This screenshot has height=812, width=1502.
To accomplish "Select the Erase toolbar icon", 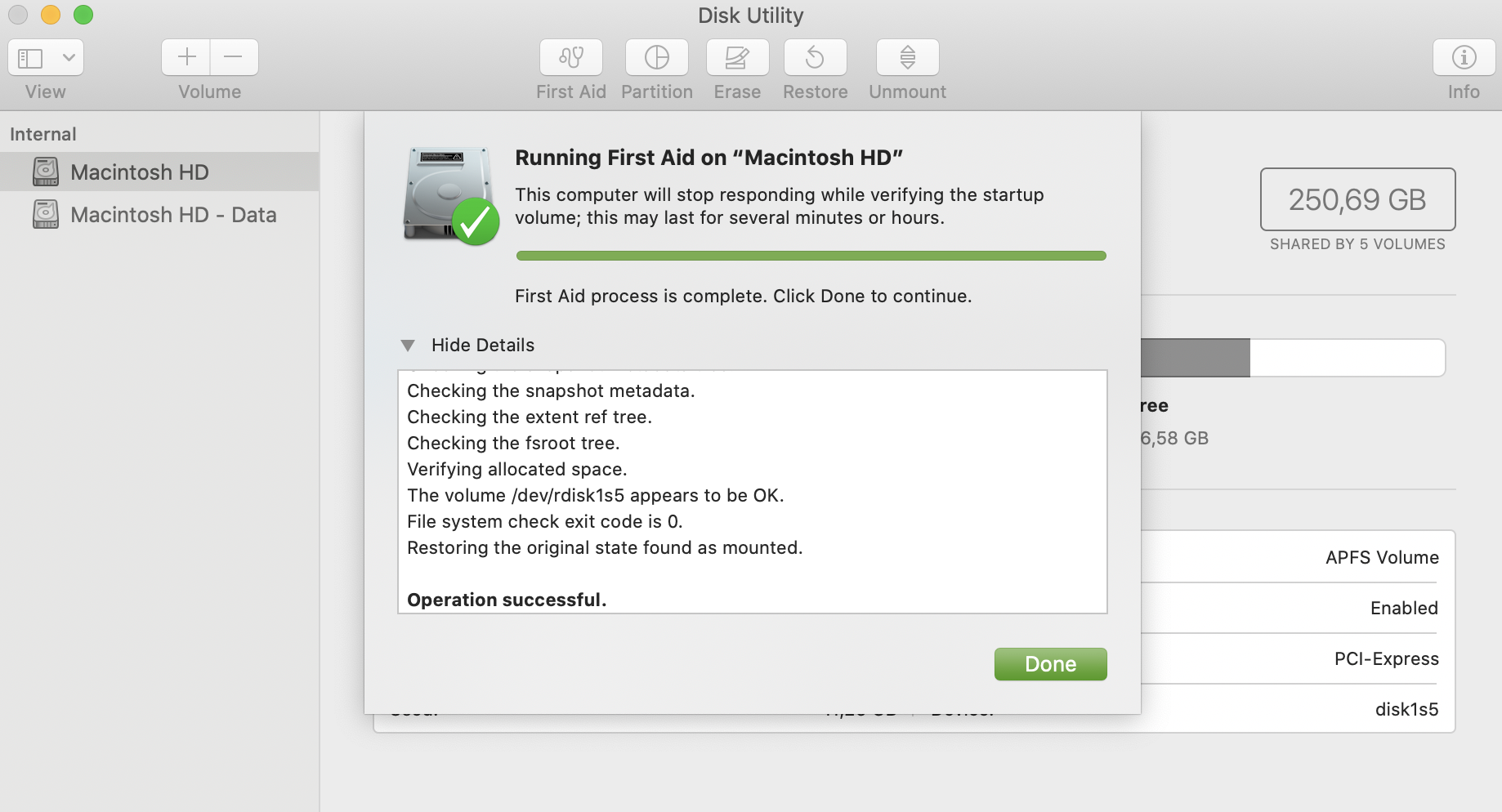I will pyautogui.click(x=737, y=57).
